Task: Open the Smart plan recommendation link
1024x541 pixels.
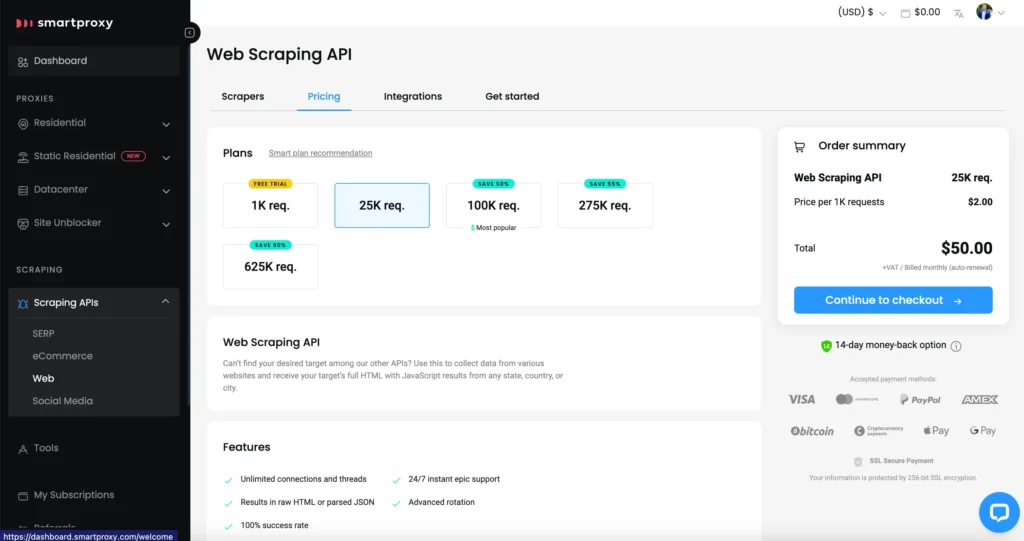Action: point(320,154)
